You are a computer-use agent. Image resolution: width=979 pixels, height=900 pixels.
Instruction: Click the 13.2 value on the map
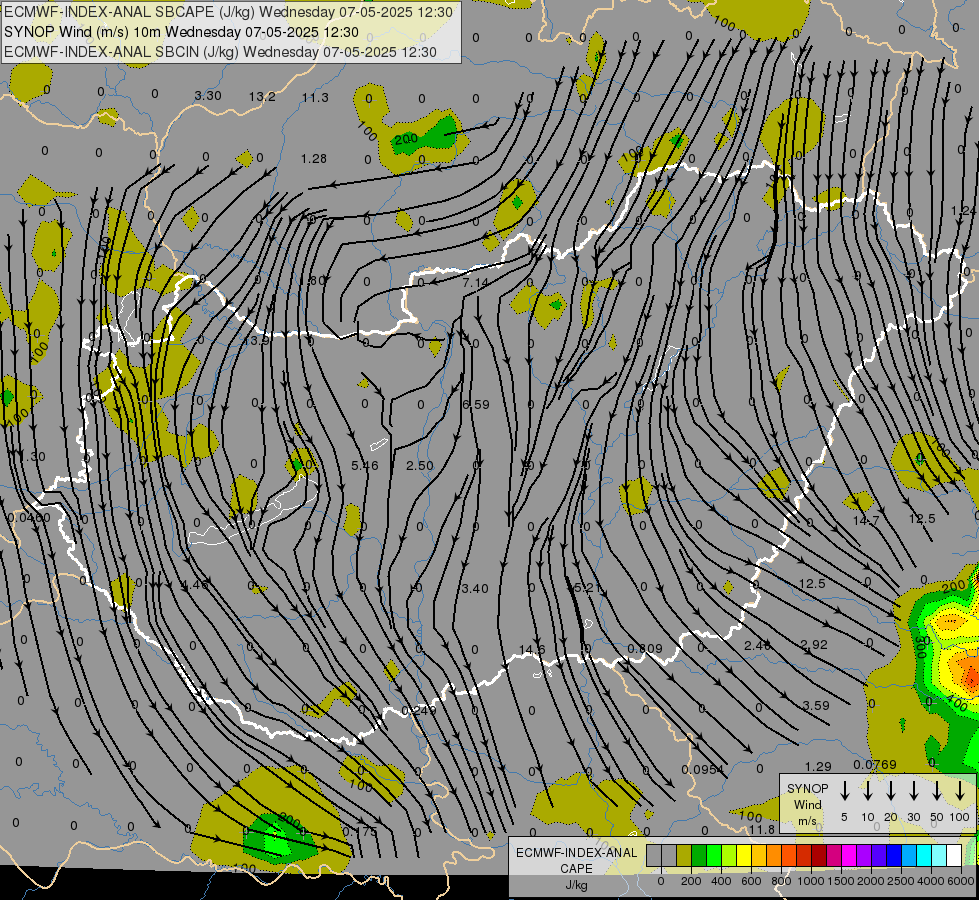pyautogui.click(x=262, y=96)
